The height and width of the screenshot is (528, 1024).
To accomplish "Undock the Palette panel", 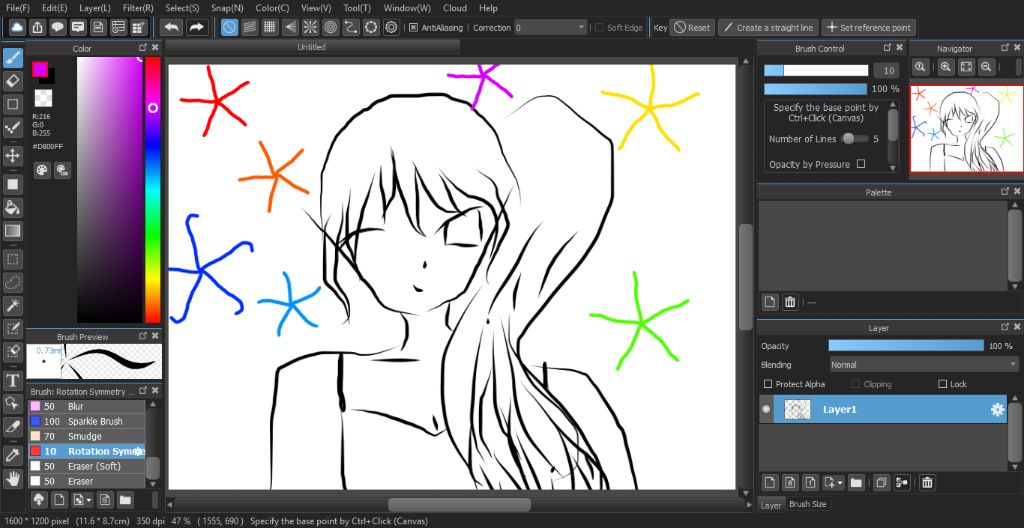I will click(x=1005, y=191).
